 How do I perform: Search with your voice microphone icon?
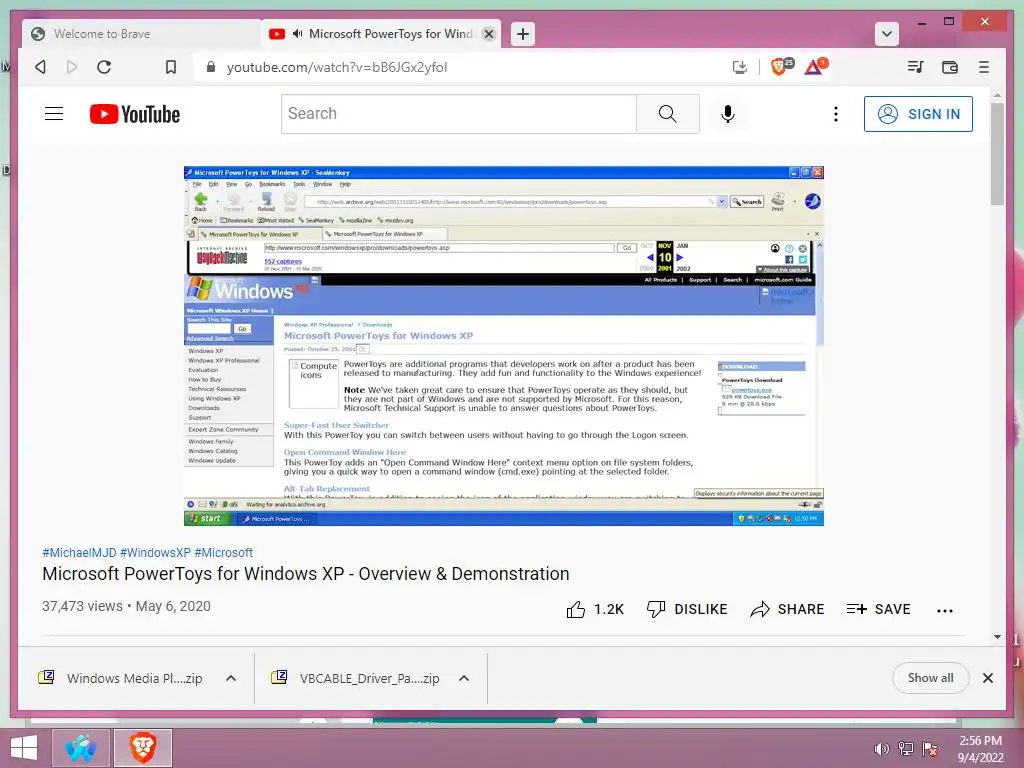pos(728,114)
